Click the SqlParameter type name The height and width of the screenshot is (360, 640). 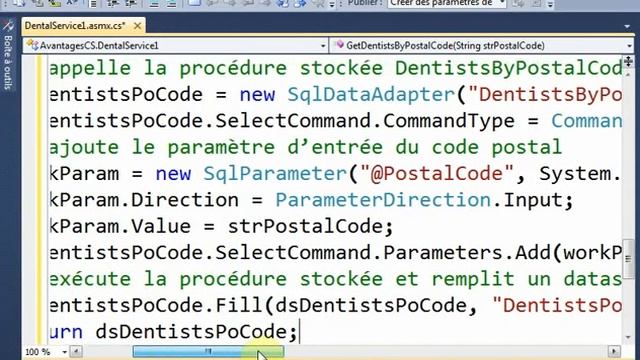click(x=275, y=174)
